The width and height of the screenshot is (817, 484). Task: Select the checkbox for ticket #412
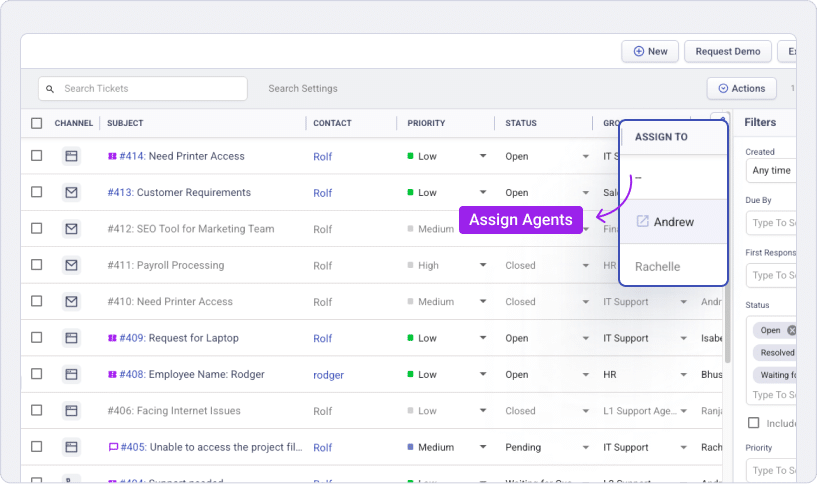(36, 228)
